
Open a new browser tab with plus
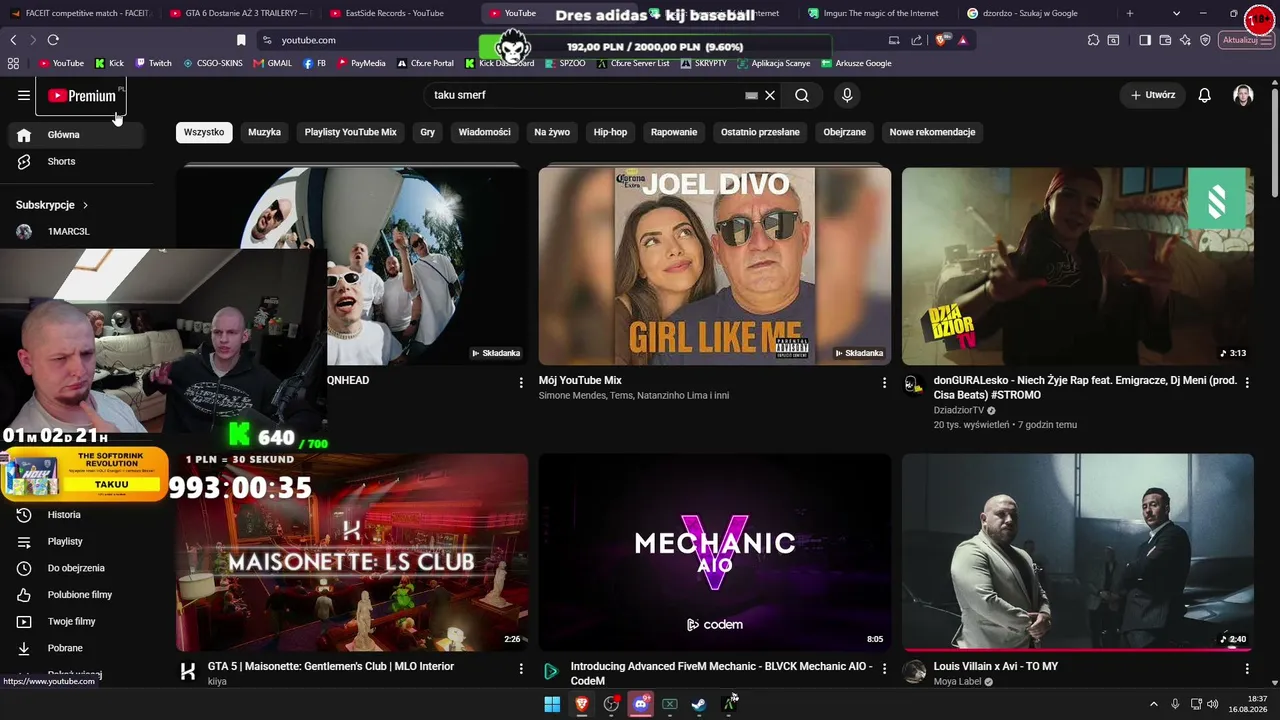click(x=1130, y=14)
